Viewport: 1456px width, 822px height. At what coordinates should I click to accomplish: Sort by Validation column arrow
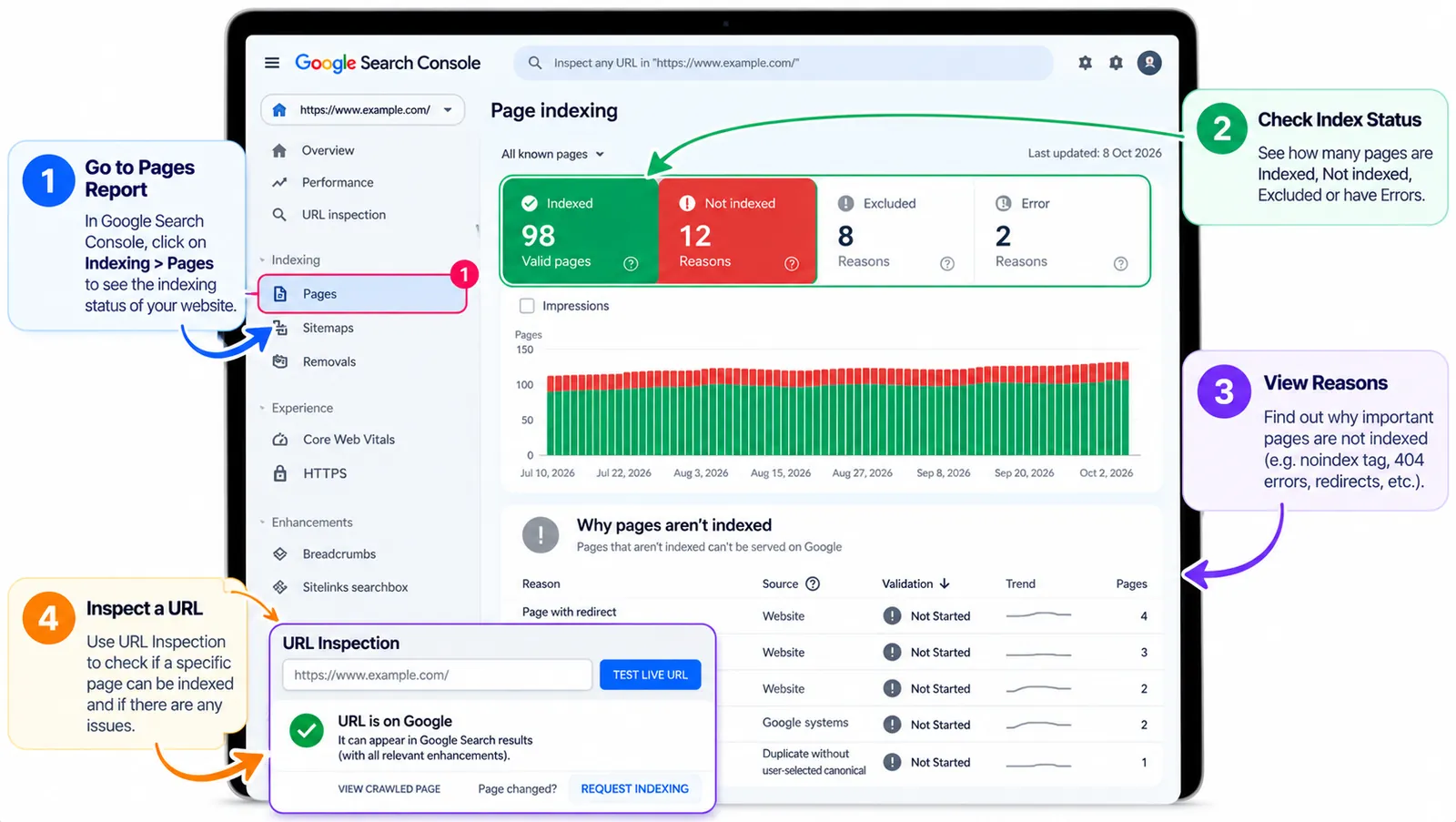click(945, 584)
